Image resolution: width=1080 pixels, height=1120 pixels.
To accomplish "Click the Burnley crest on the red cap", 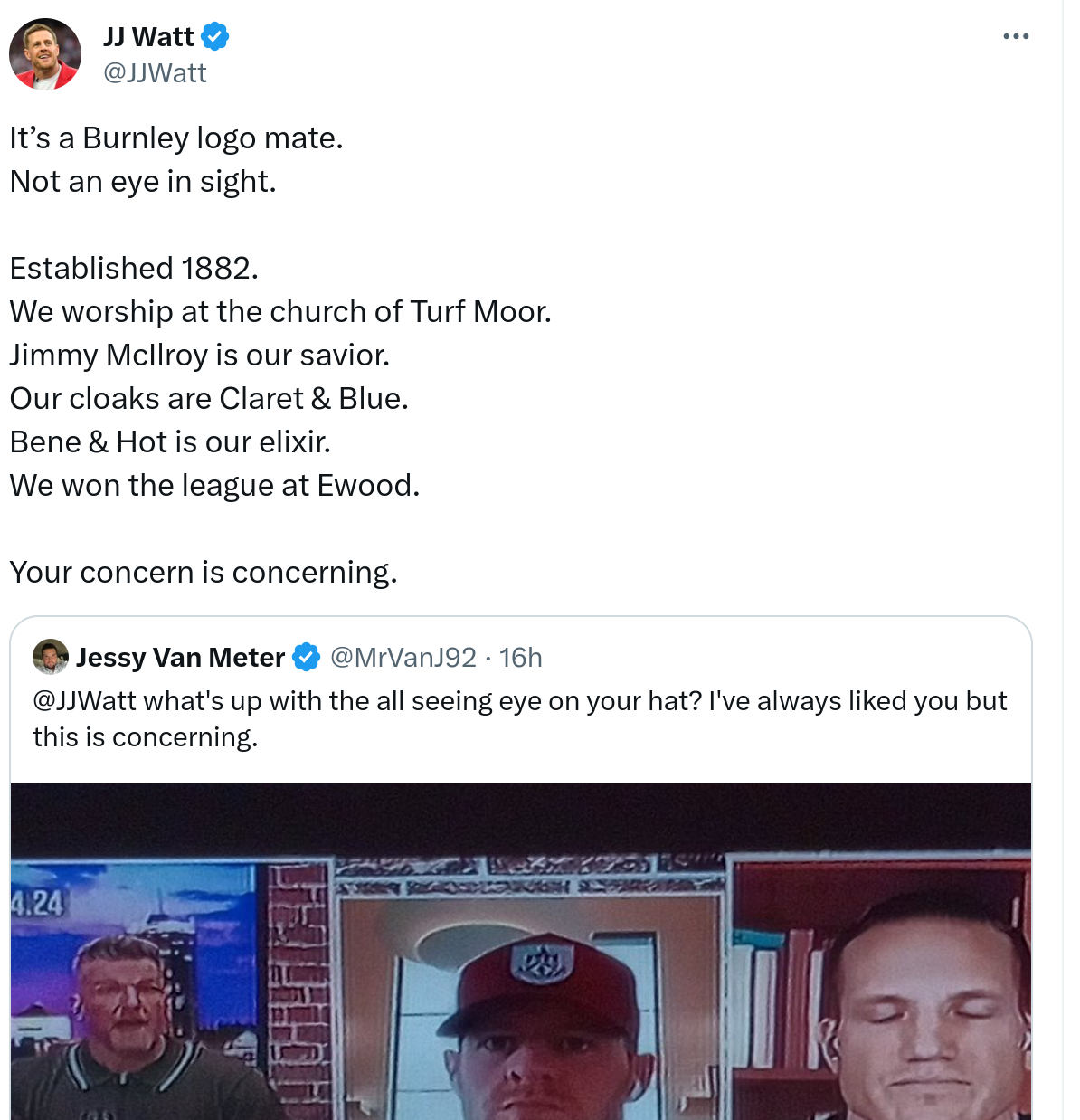I will pos(541,963).
